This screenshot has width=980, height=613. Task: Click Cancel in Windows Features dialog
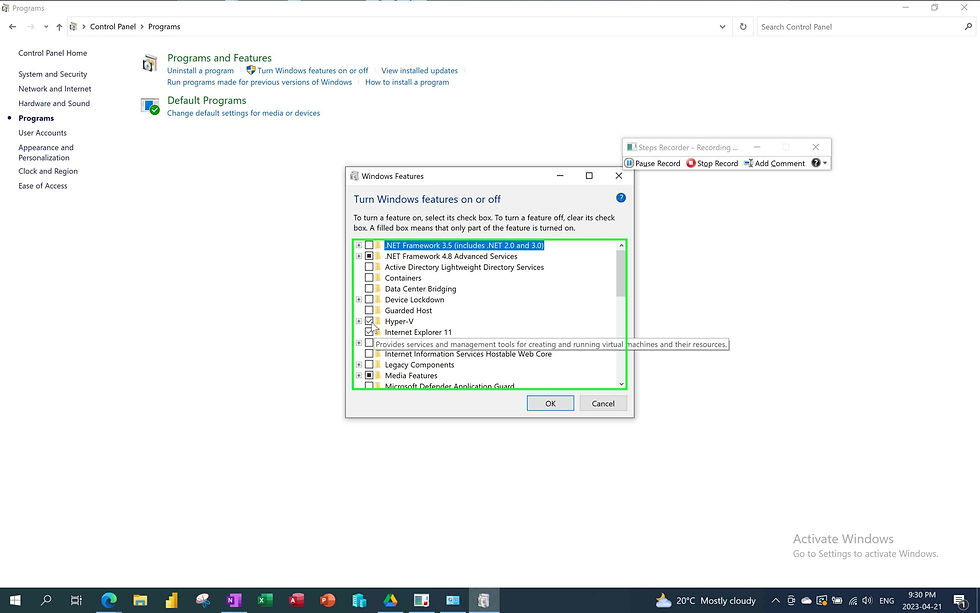click(603, 404)
